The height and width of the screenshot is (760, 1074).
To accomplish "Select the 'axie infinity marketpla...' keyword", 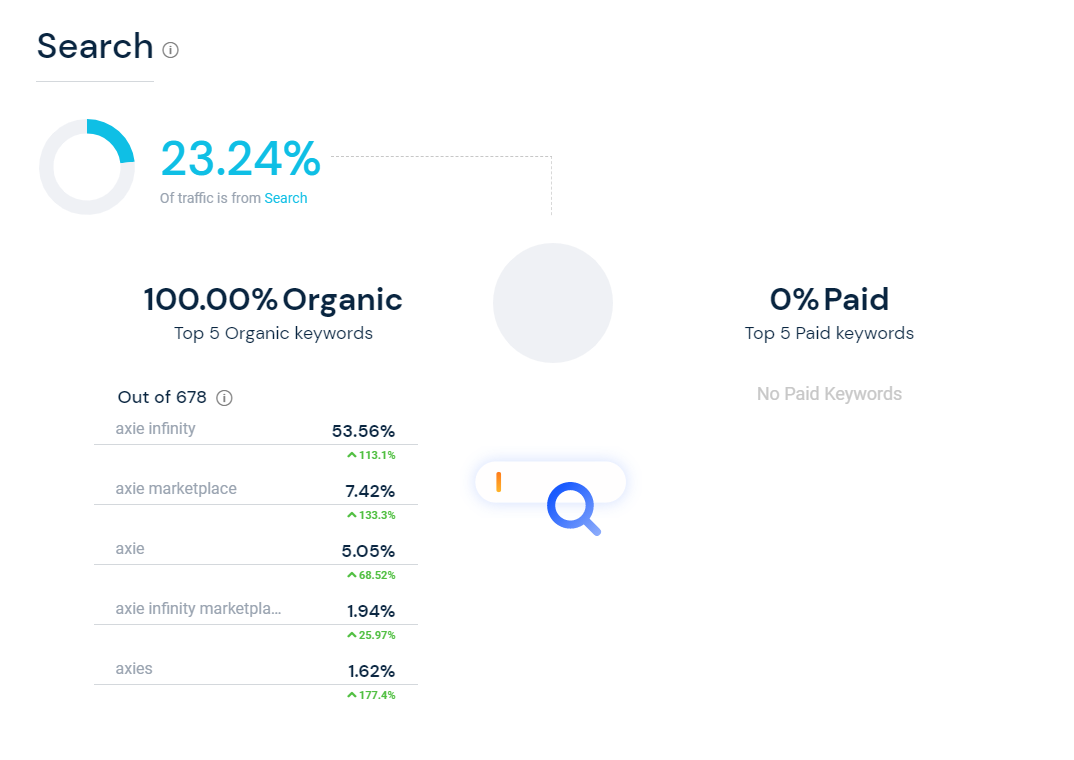I will coord(198,609).
